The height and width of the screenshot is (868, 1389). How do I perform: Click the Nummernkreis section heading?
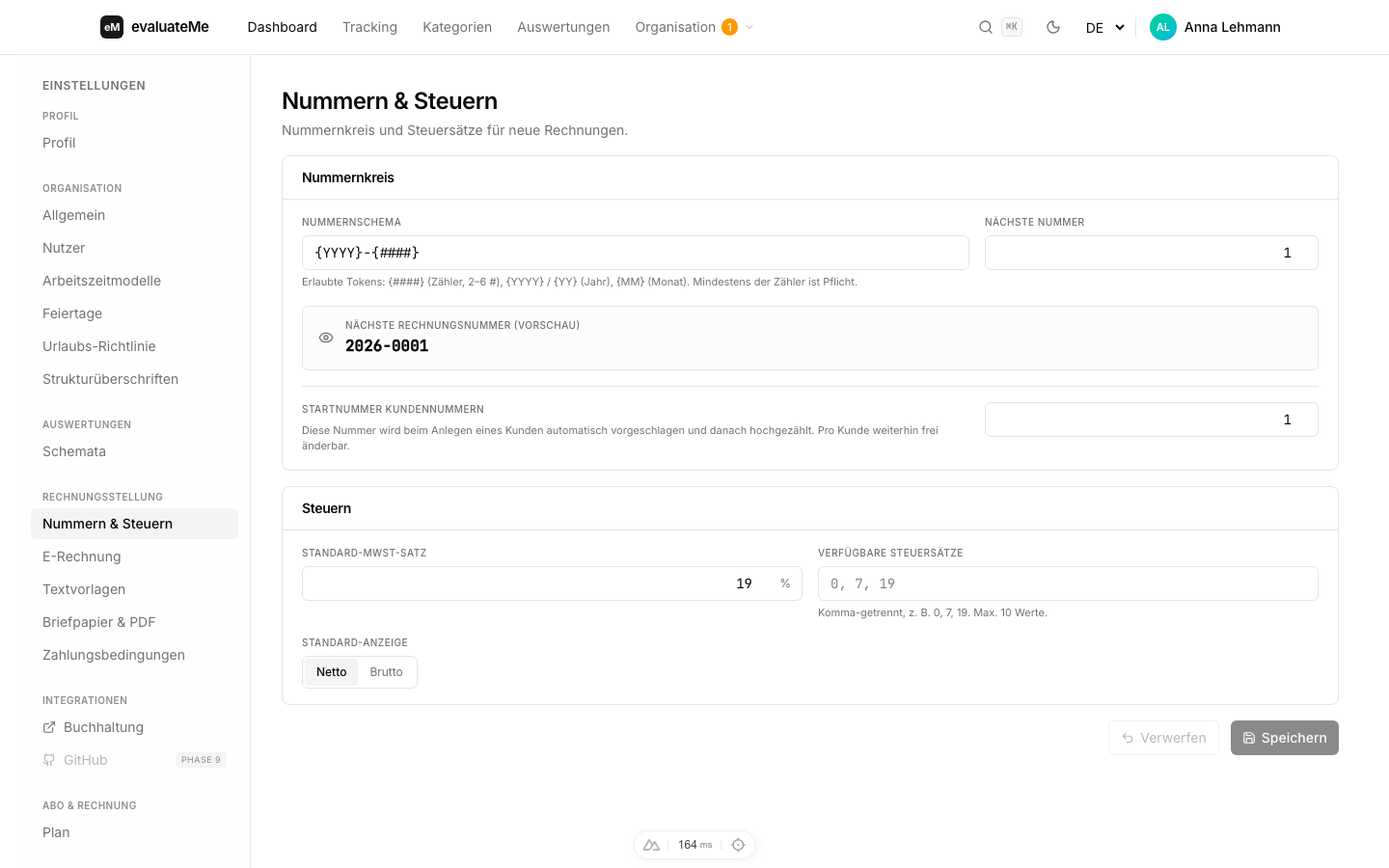(x=348, y=177)
